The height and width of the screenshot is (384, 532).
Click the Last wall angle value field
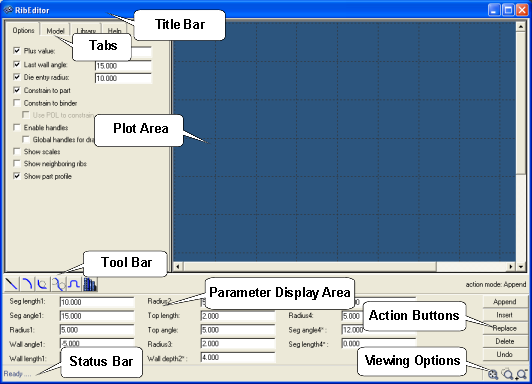click(x=123, y=65)
